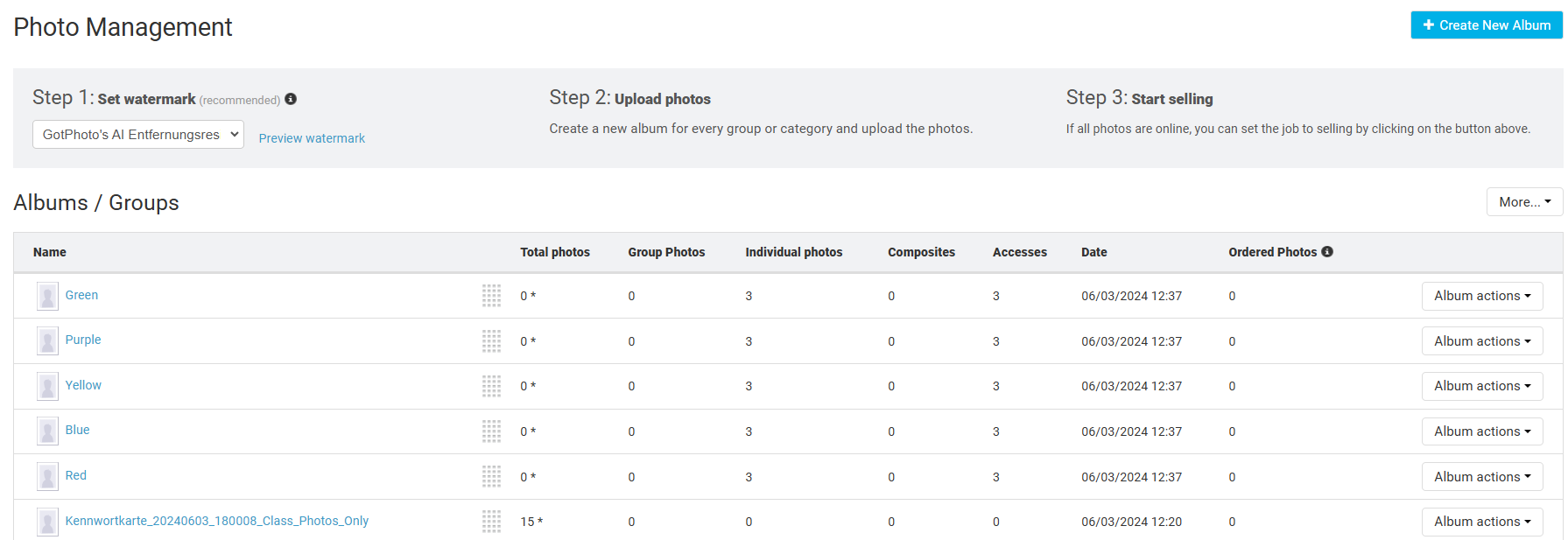This screenshot has width=1568, height=540.
Task: Click the Ordered Photos info icon
Action: coord(1327,252)
